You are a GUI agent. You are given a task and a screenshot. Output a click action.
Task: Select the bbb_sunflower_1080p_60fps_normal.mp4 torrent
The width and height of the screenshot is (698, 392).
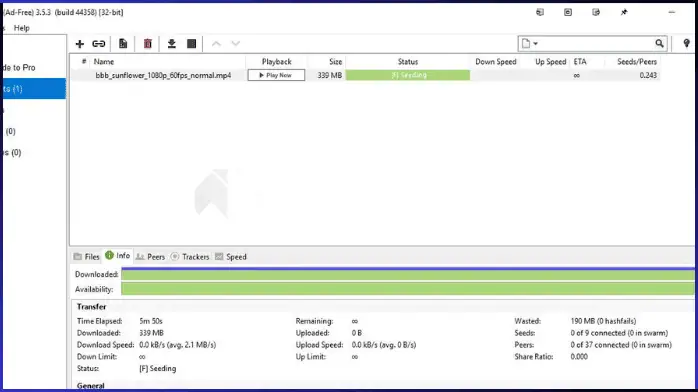point(163,75)
